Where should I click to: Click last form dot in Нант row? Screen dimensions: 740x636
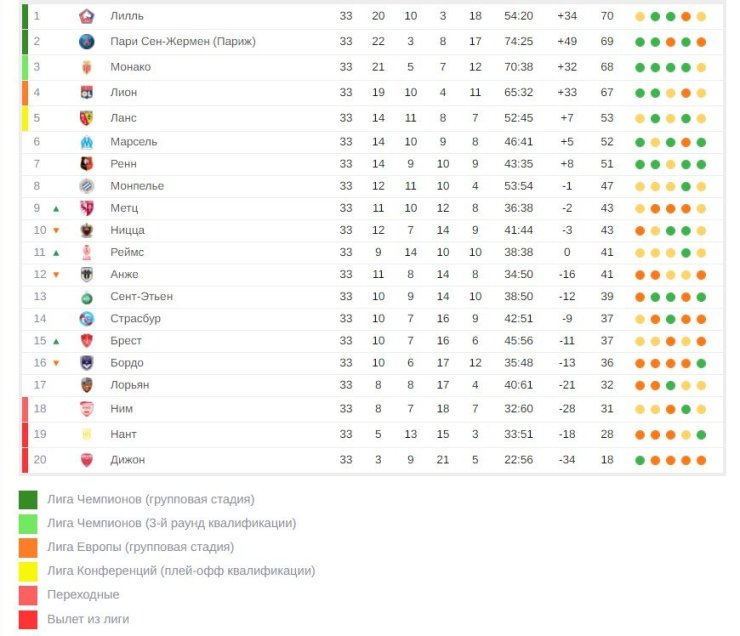tap(701, 435)
